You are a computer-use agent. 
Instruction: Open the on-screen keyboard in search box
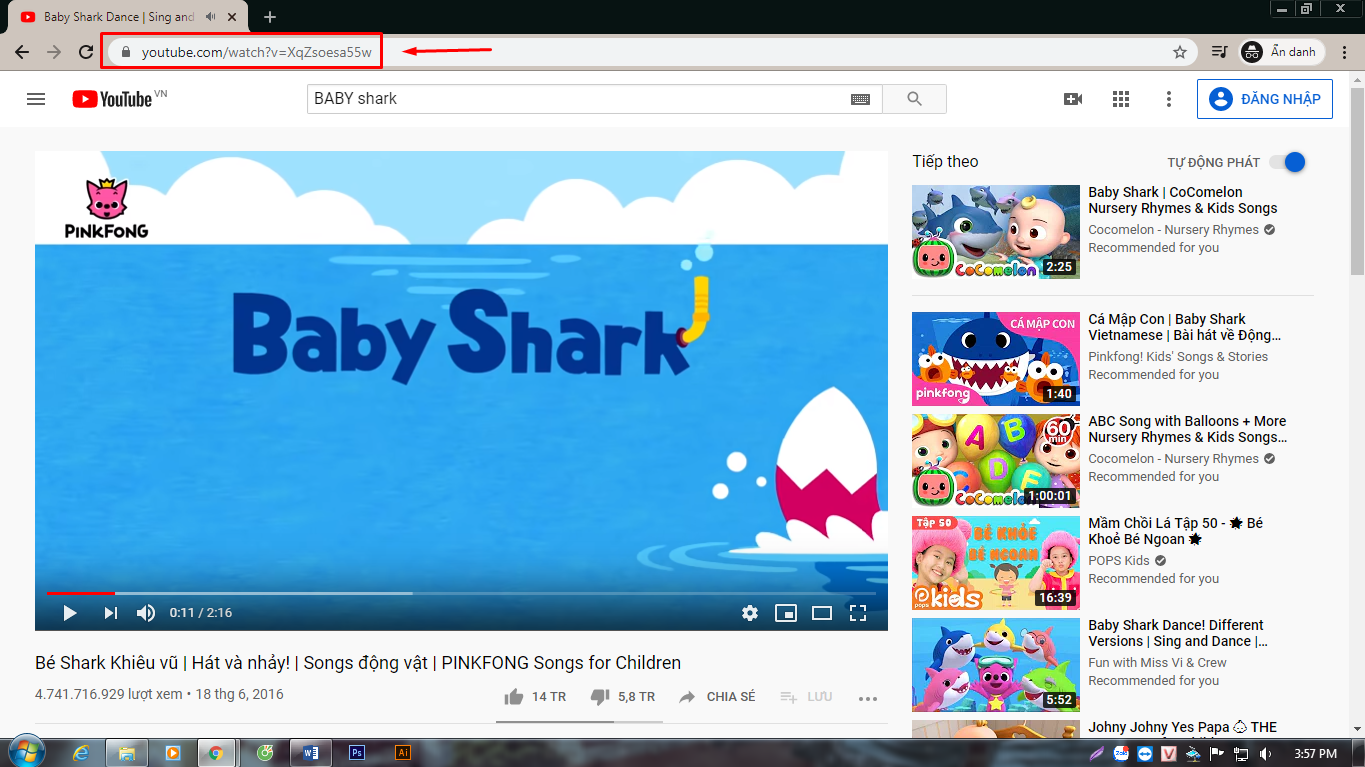pos(861,99)
